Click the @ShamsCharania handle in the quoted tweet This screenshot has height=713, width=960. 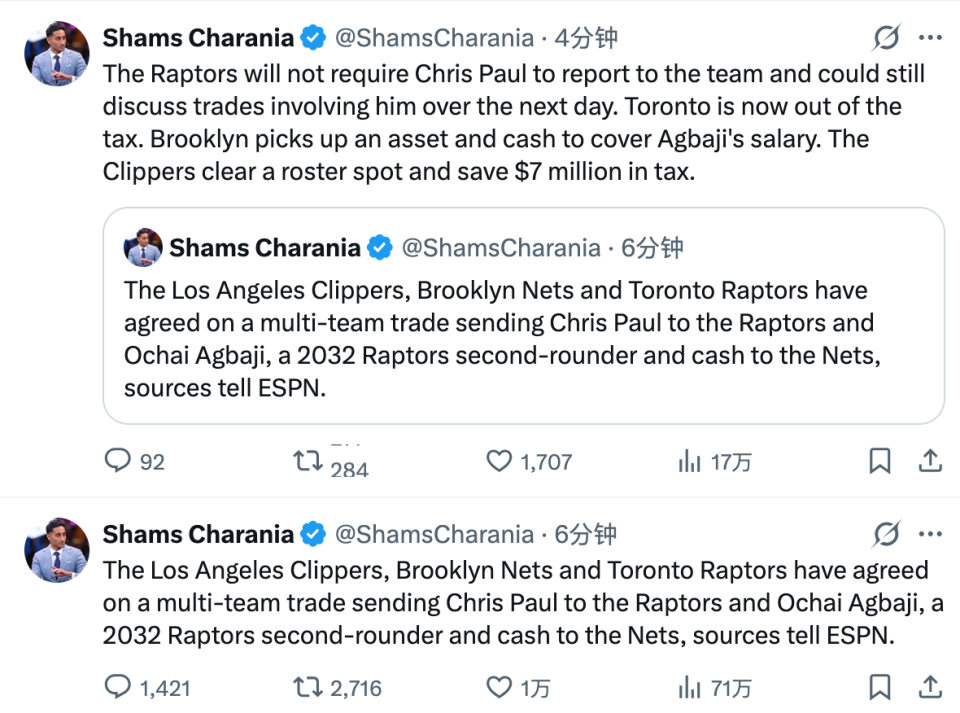tap(500, 248)
